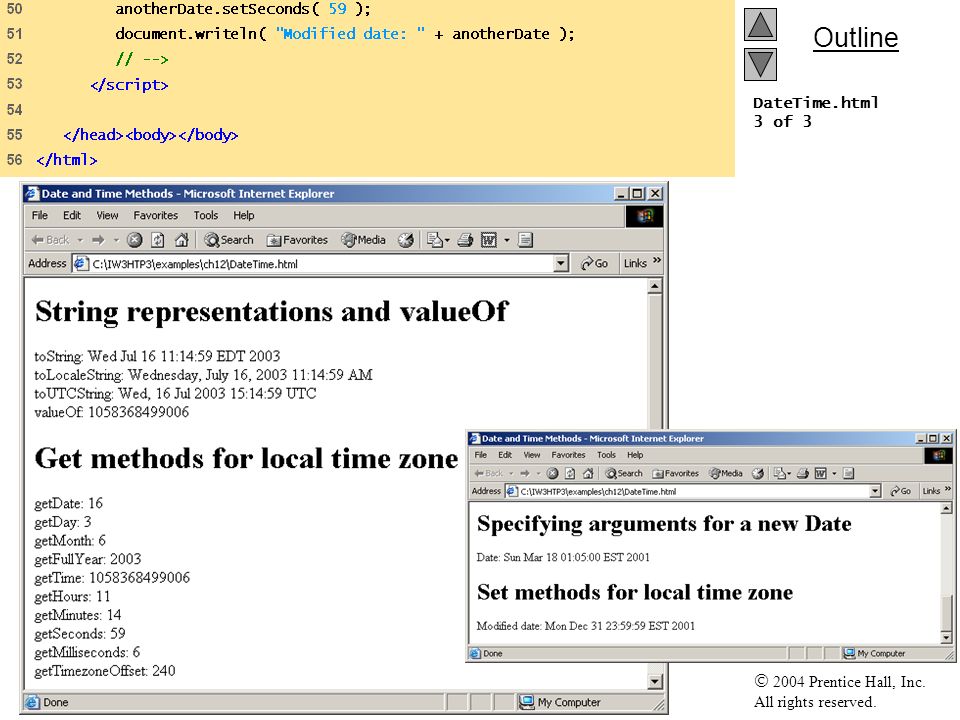Expand the Links chevron in large IE window
Viewport: 960px width, 720px height.
click(x=657, y=260)
